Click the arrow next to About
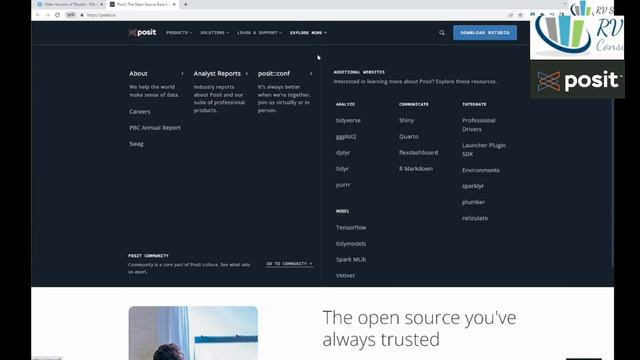 (182, 73)
